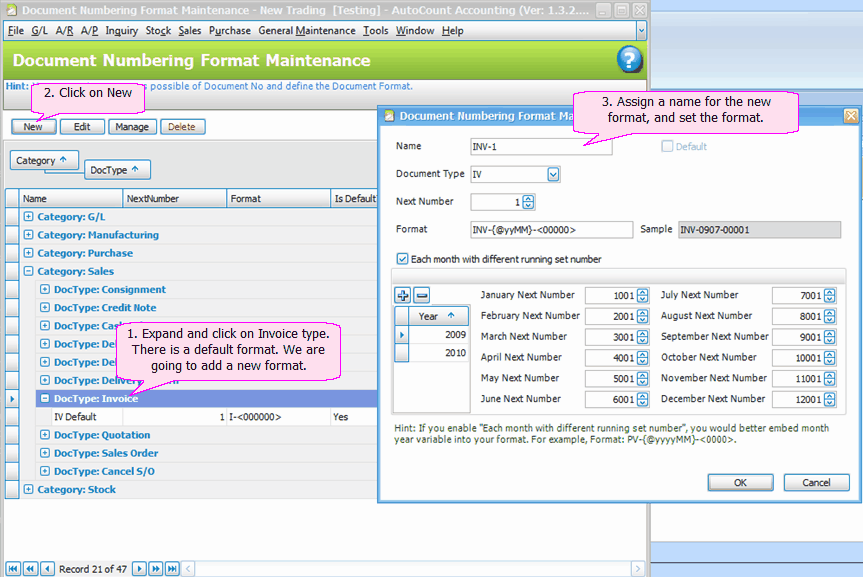
Task: Select DocType: Cancel S/O row
Action: tap(207, 471)
